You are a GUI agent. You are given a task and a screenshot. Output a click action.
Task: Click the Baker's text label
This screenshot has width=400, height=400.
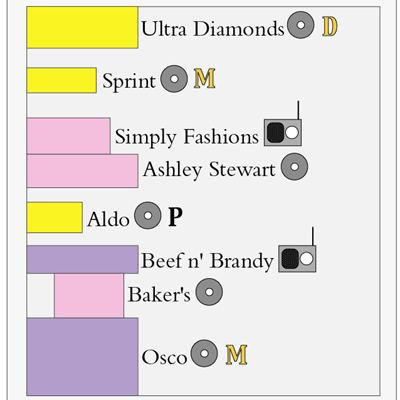point(159,295)
